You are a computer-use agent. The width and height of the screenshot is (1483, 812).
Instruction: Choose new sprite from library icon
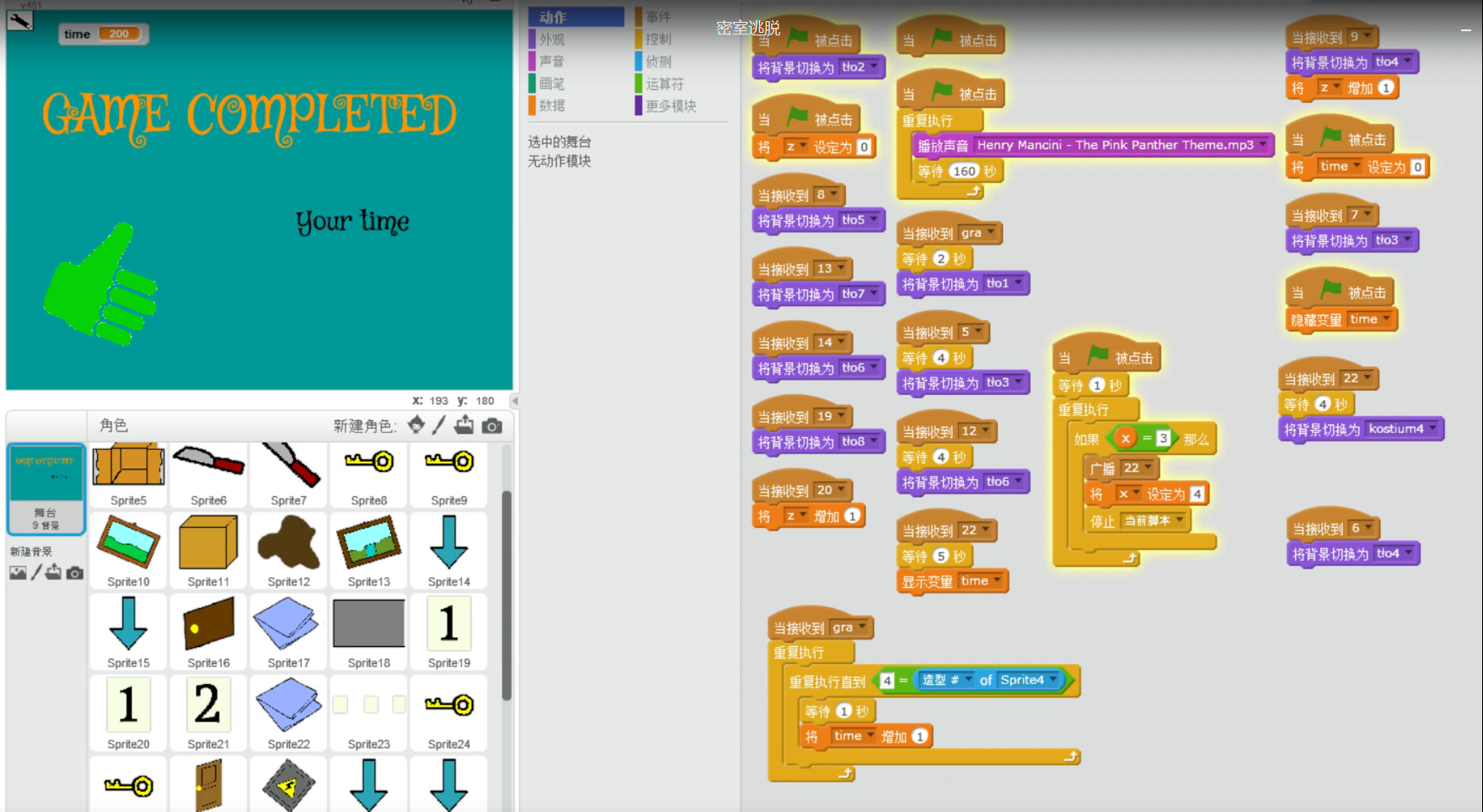[x=416, y=425]
